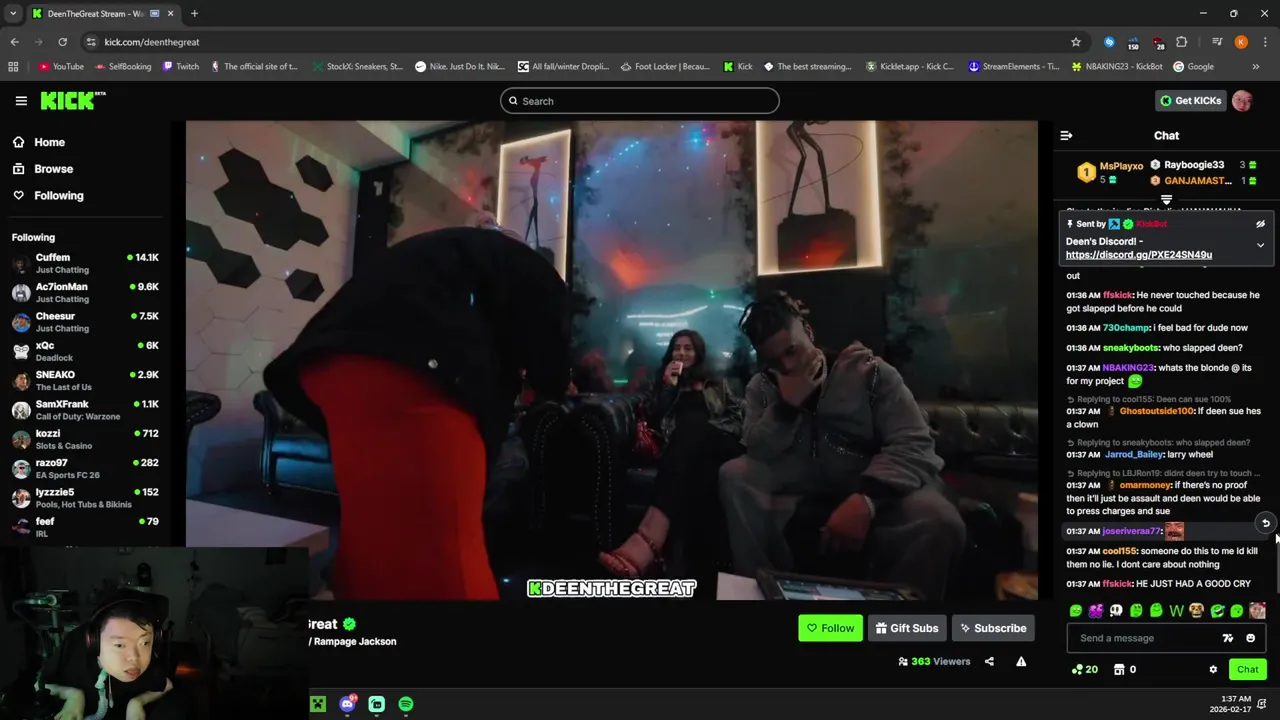This screenshot has height=720, width=1280.
Task: Open the Twitch bookmark
Action: 180,67
